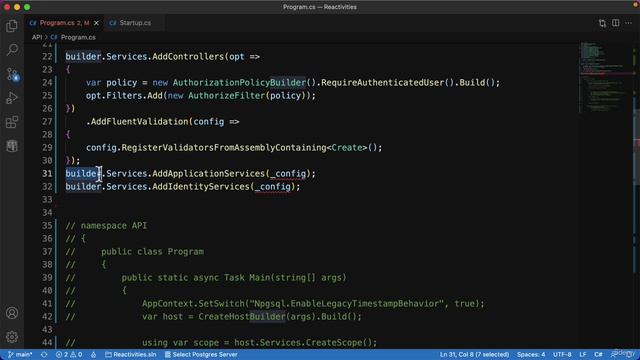Click AuthorizationPolicyBuilder on line 24
The height and width of the screenshot is (360, 640).
pyautogui.click(x=239, y=83)
